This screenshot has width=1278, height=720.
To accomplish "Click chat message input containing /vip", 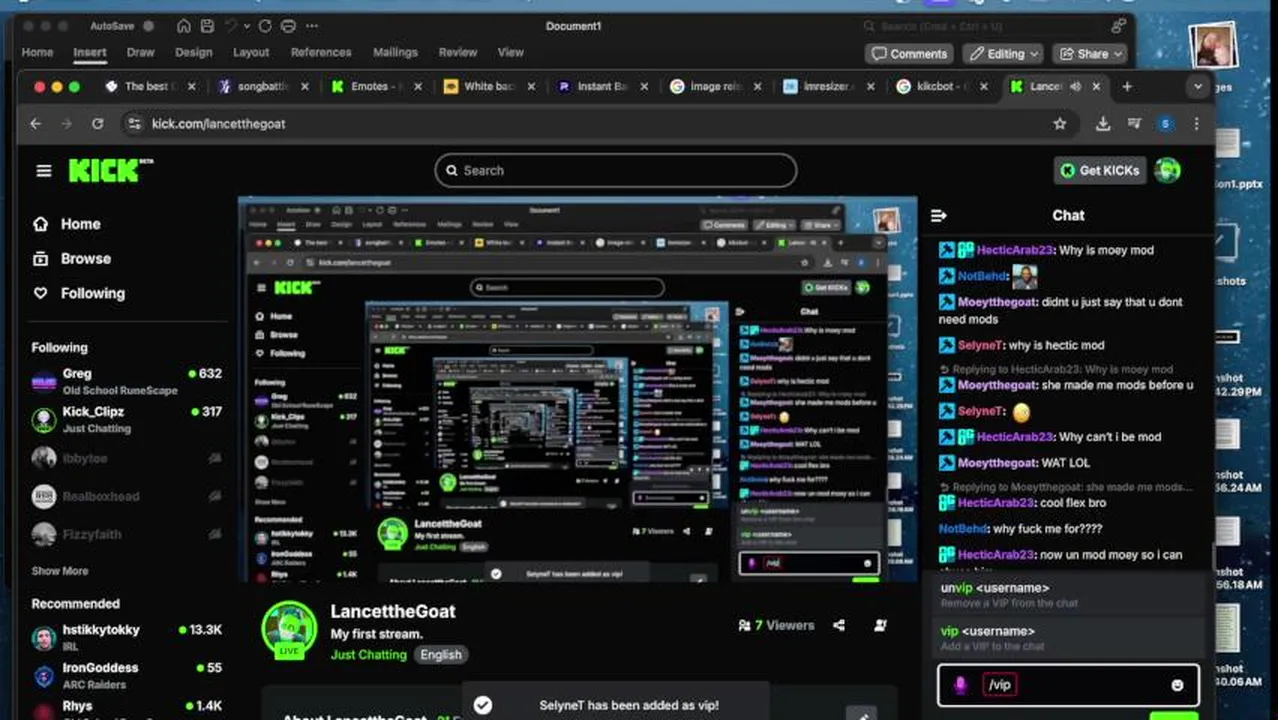I will pyautogui.click(x=1068, y=685).
